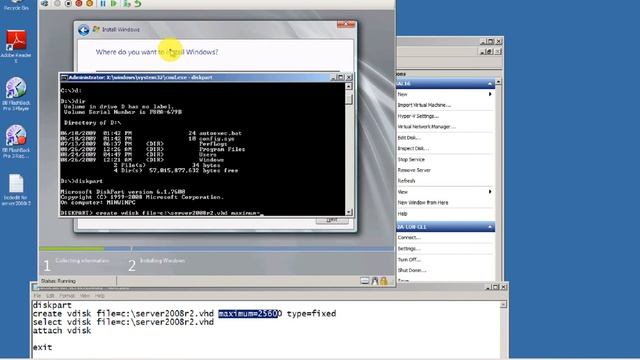Click the 'attach vdisk' line in Notepad
Viewport: 640px width, 360px height.
pyautogui.click(x=62, y=331)
